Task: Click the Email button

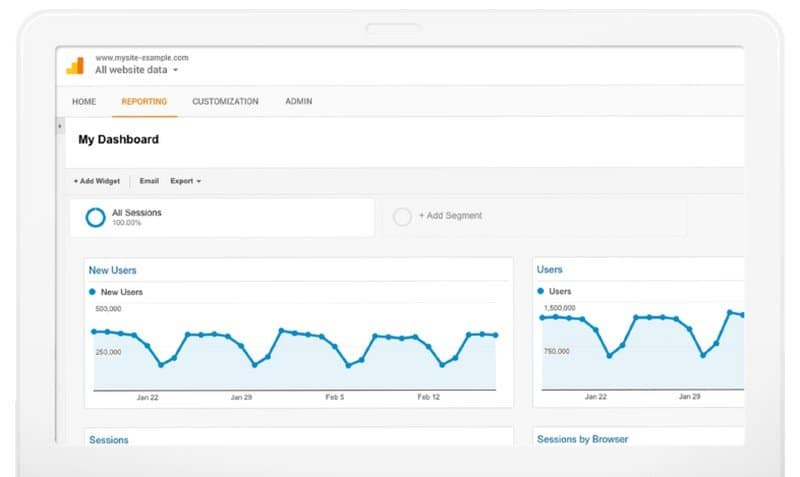Action: [149, 181]
